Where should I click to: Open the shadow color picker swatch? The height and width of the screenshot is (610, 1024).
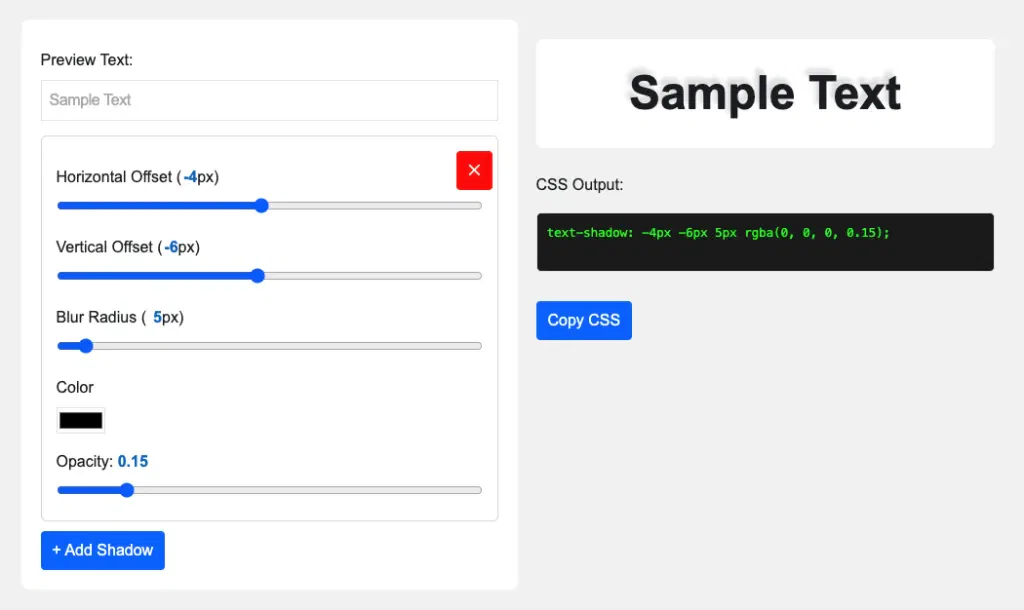click(x=80, y=420)
